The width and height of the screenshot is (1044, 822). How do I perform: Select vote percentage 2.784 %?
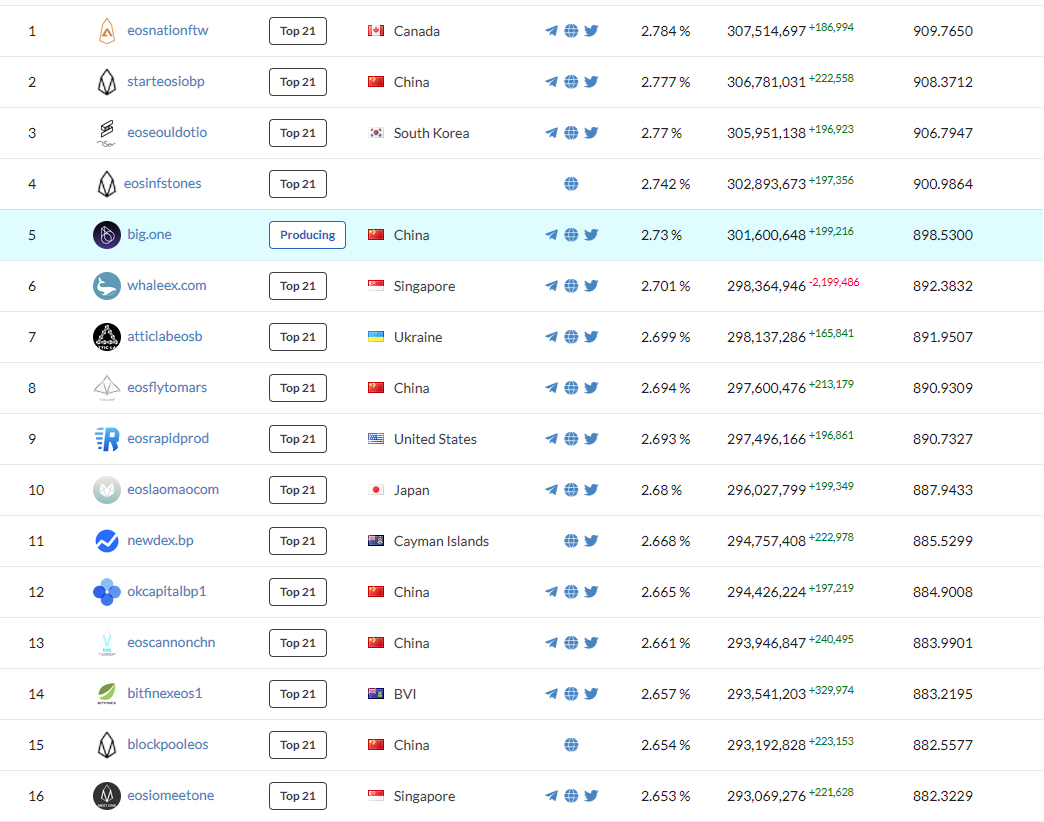click(665, 31)
